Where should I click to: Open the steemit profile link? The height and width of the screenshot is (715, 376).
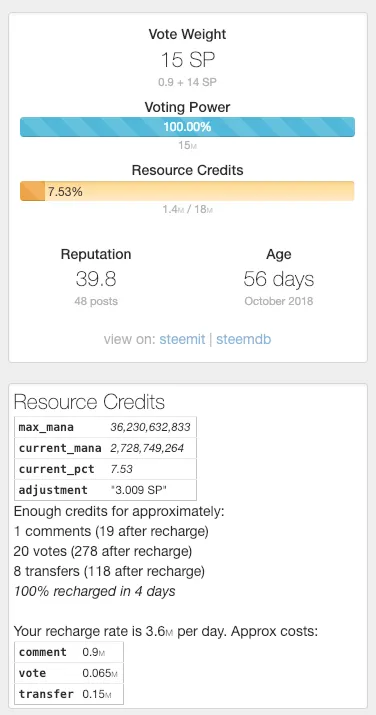coord(182,339)
